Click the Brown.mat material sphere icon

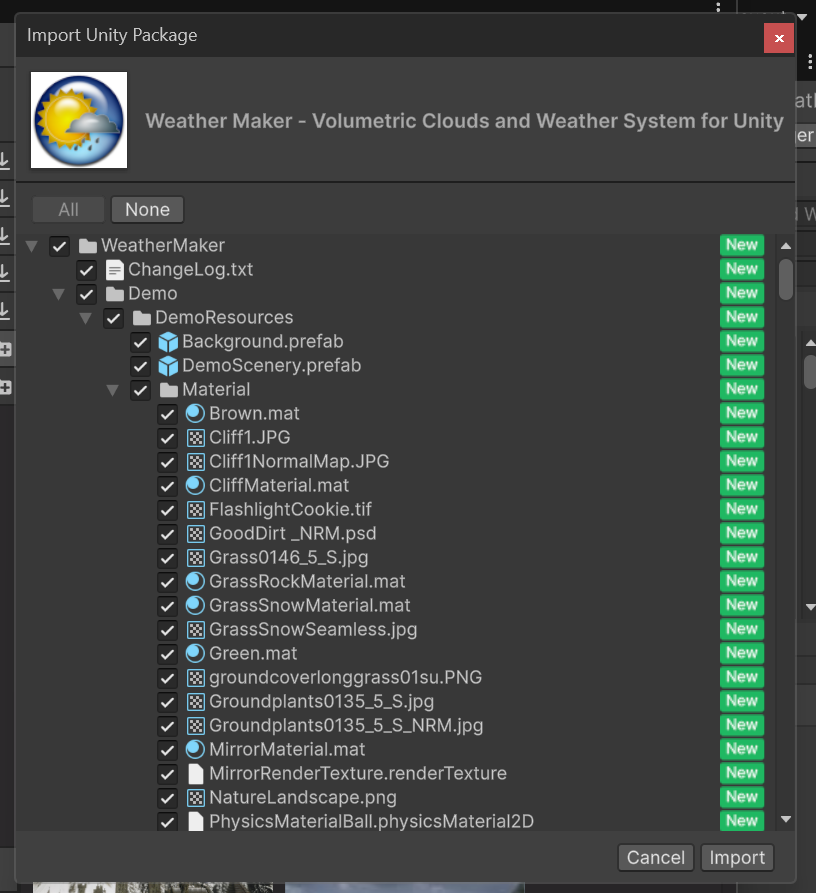[x=195, y=414]
